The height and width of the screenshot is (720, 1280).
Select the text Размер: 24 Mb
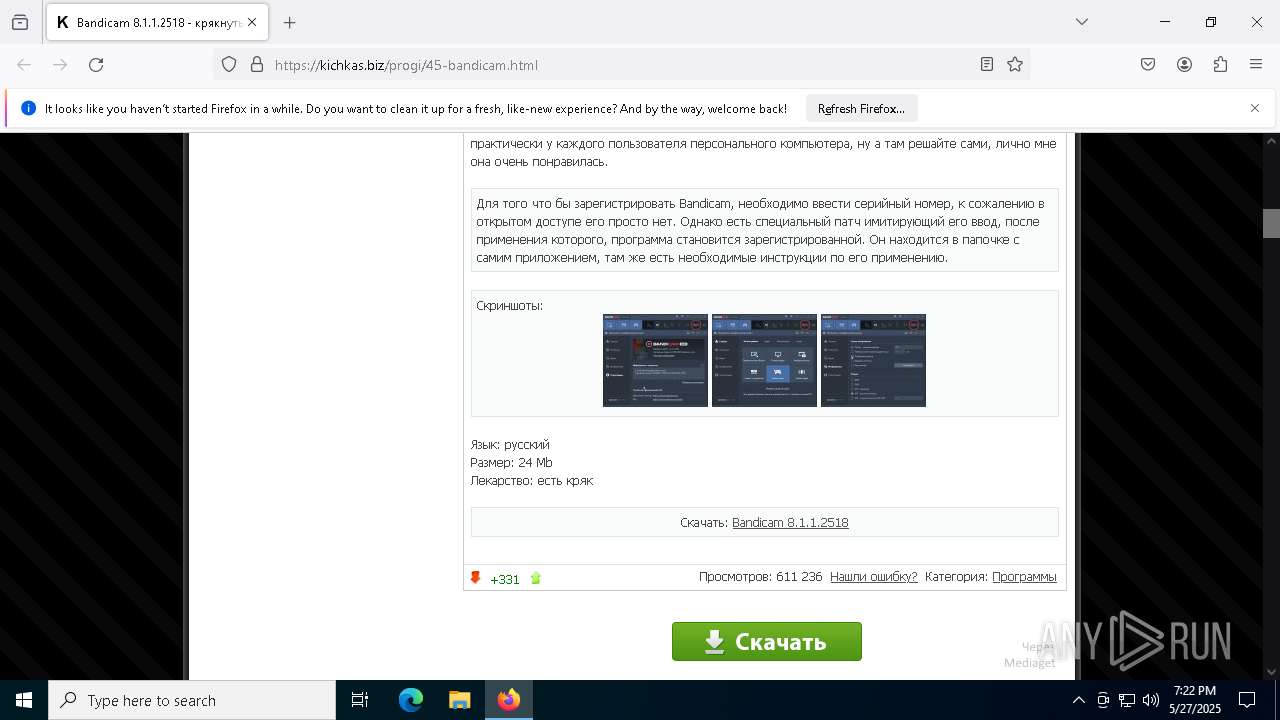coord(511,462)
